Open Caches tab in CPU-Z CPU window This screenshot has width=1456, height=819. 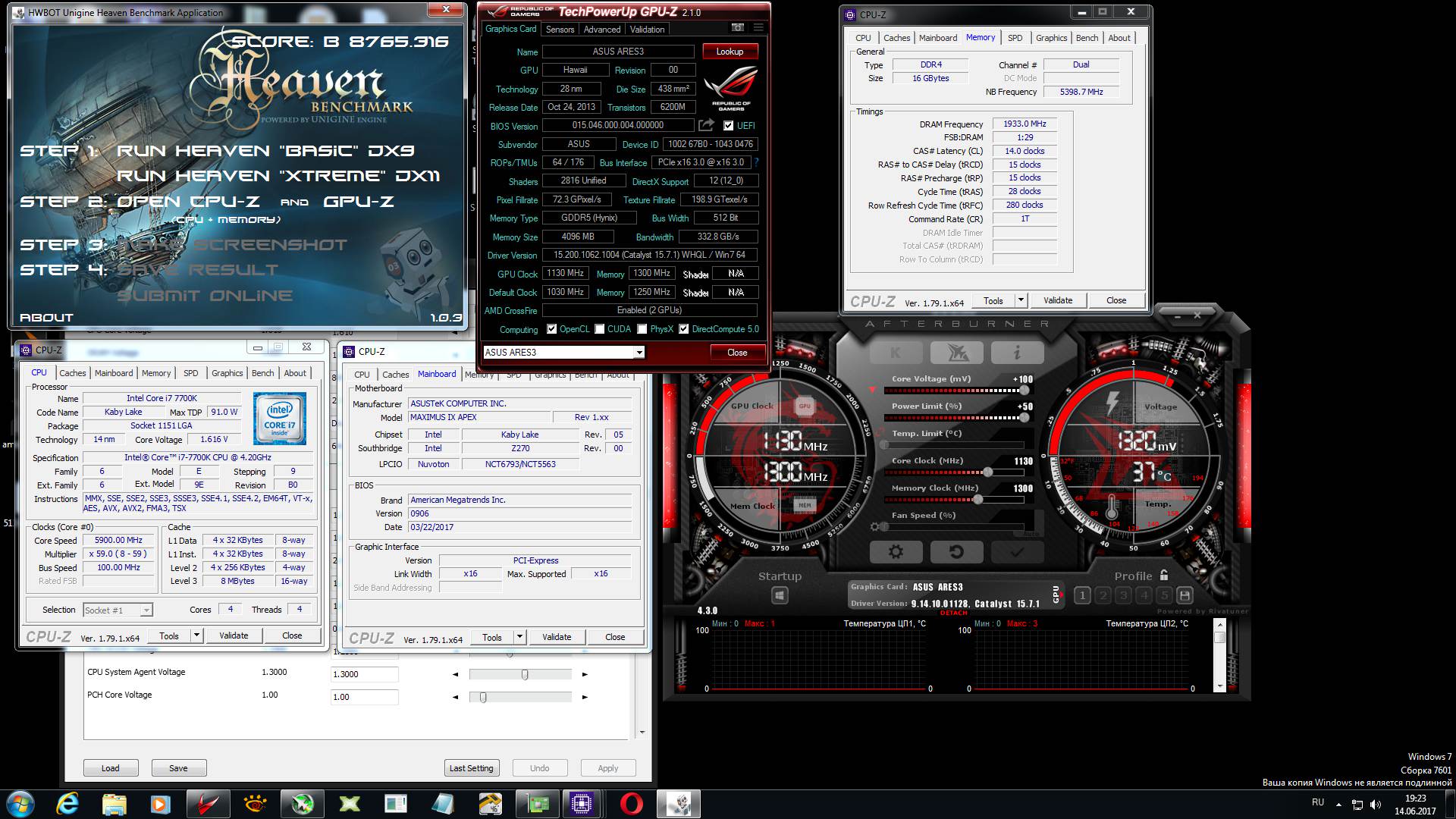click(x=73, y=373)
